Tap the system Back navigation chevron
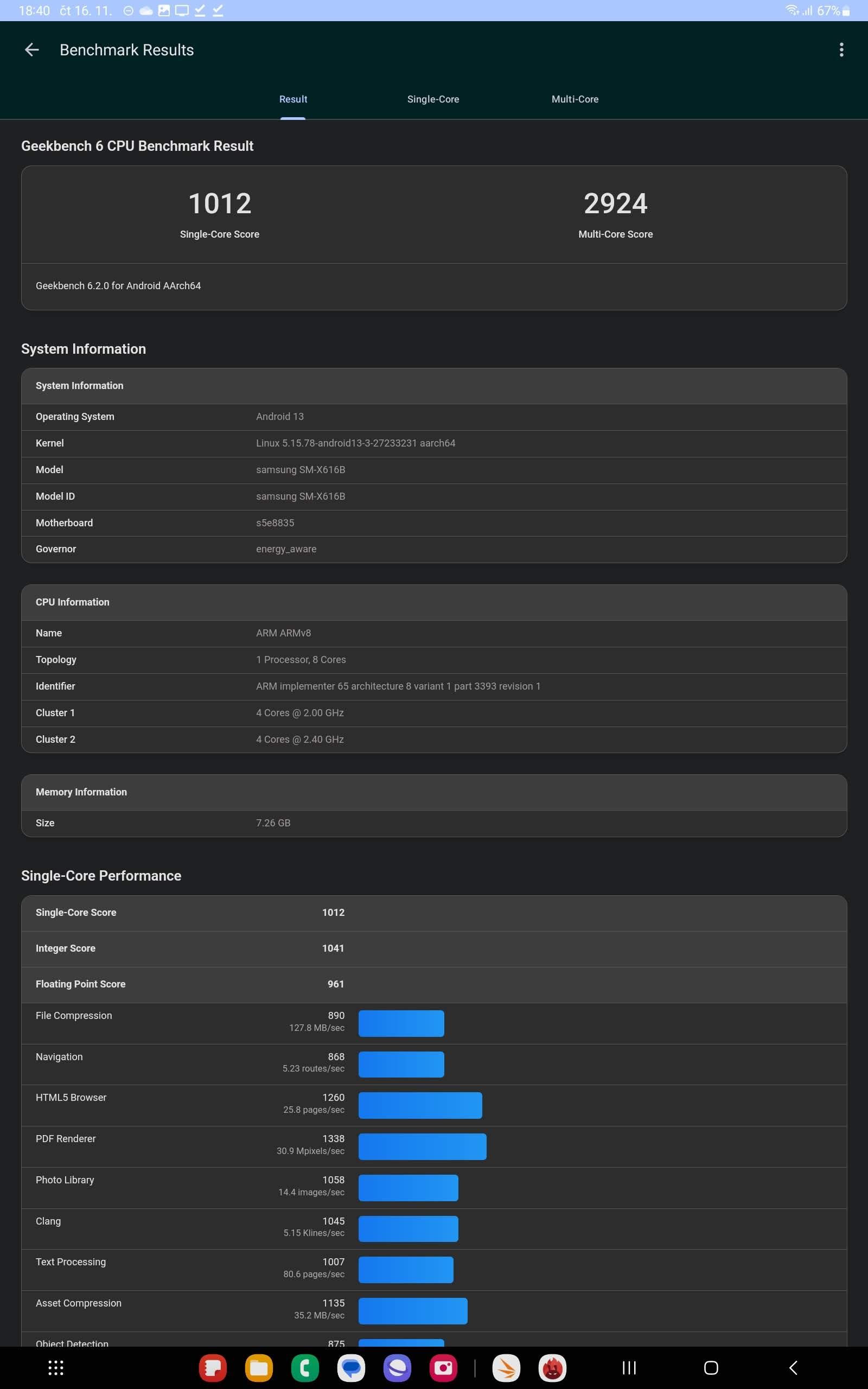This screenshot has height=1389, width=868. pos(793,1368)
